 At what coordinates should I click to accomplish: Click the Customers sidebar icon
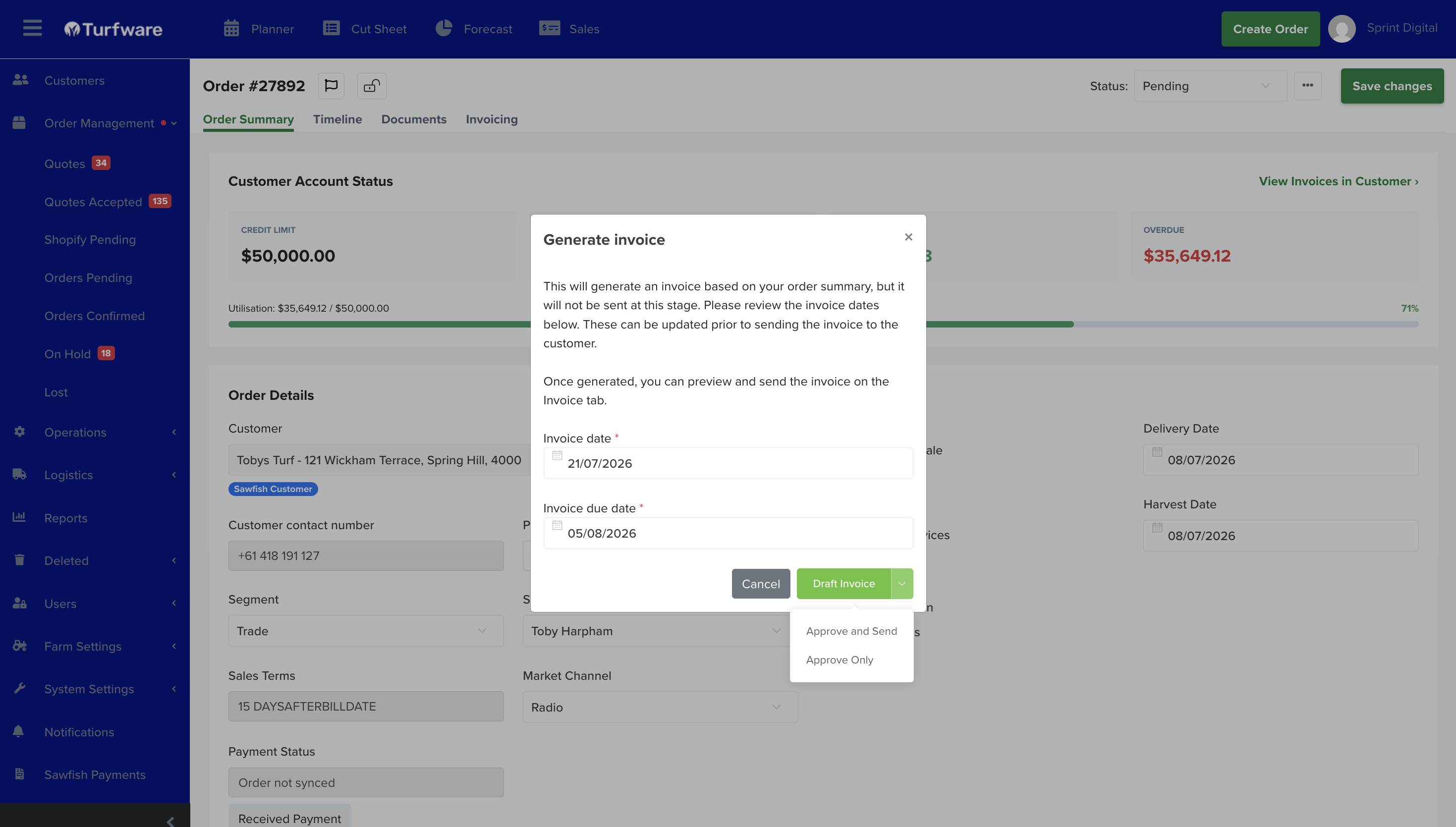tap(20, 80)
